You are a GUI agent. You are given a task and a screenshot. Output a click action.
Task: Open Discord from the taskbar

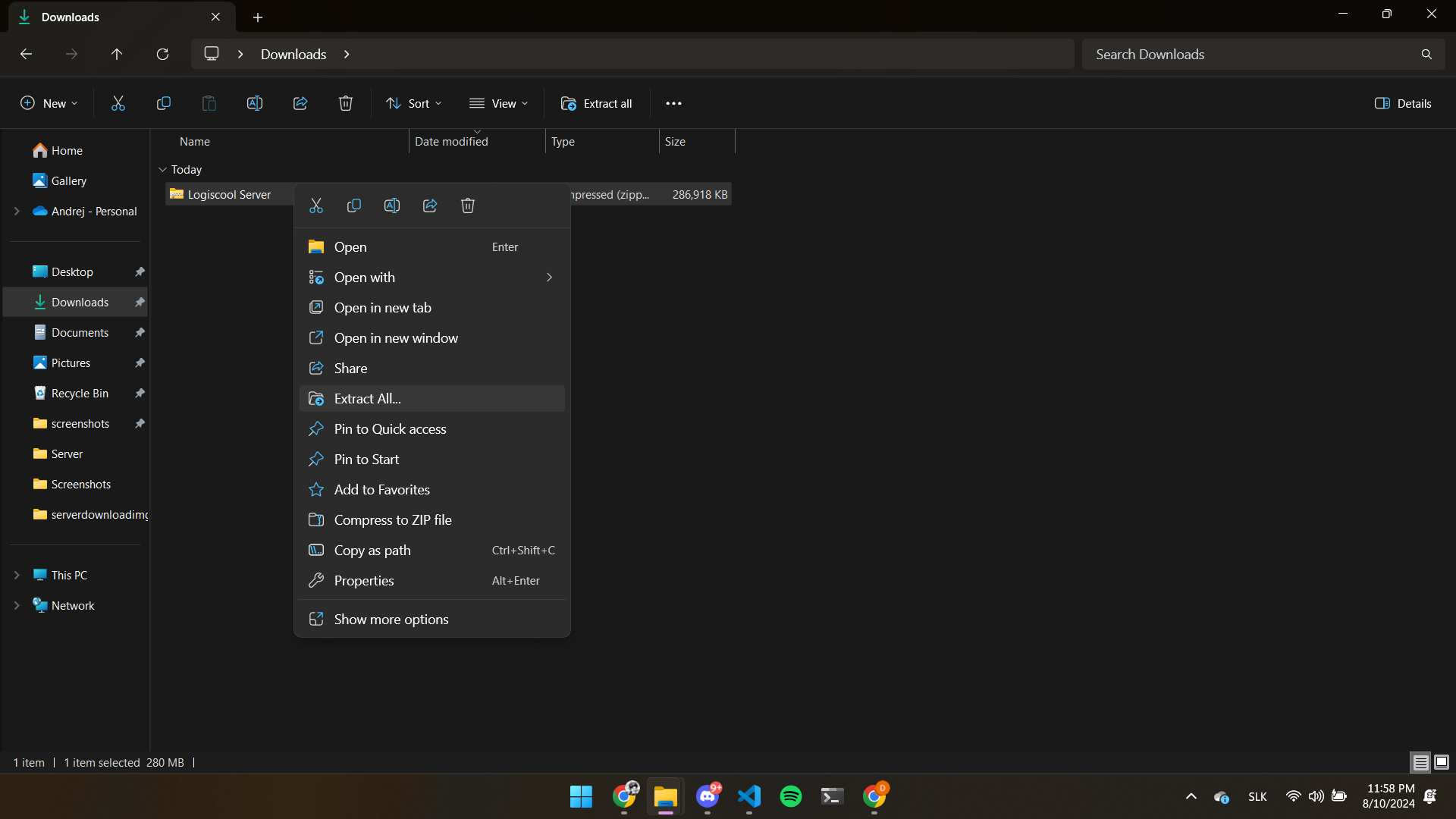[708, 796]
